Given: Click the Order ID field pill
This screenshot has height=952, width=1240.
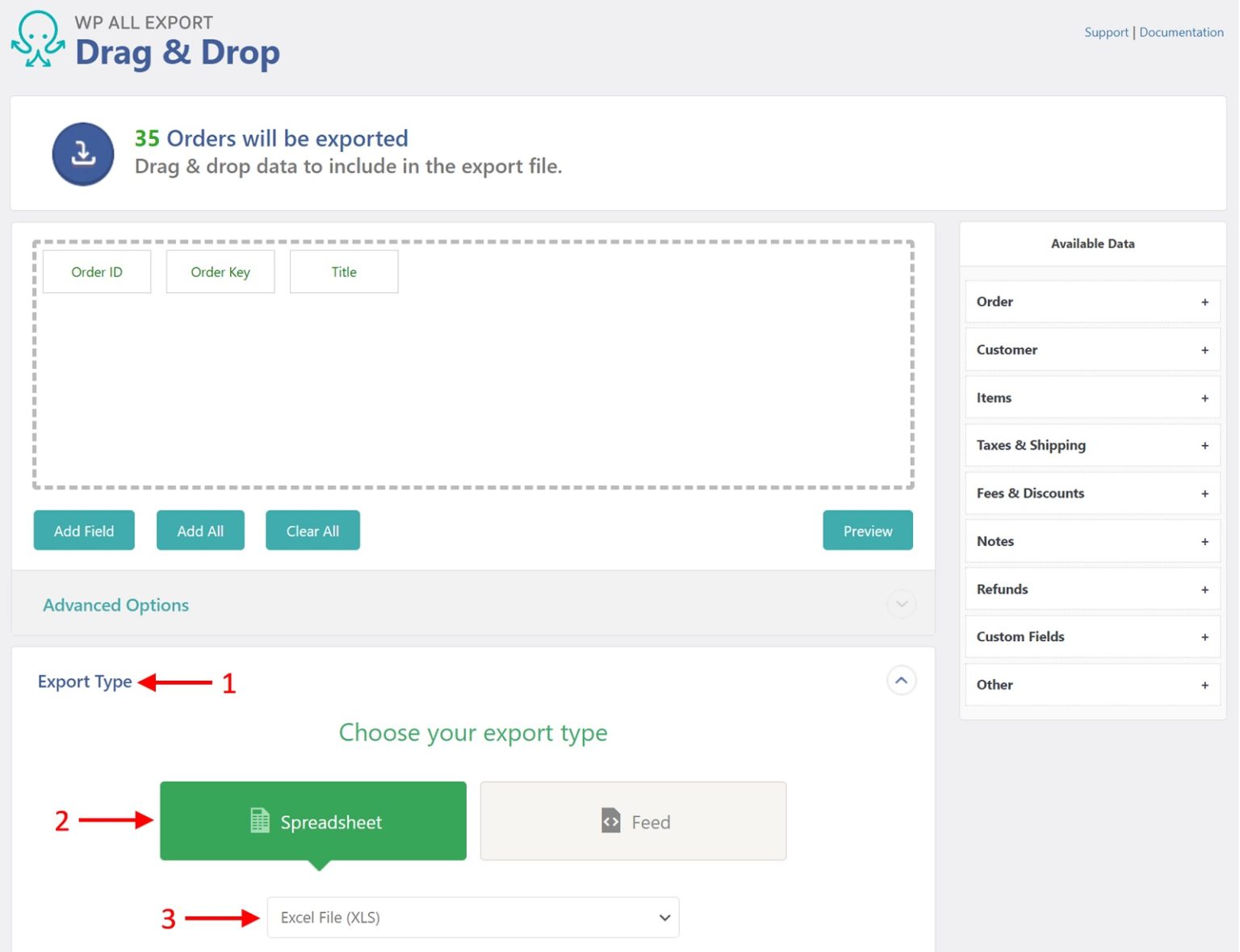Looking at the screenshot, I should 97,272.
